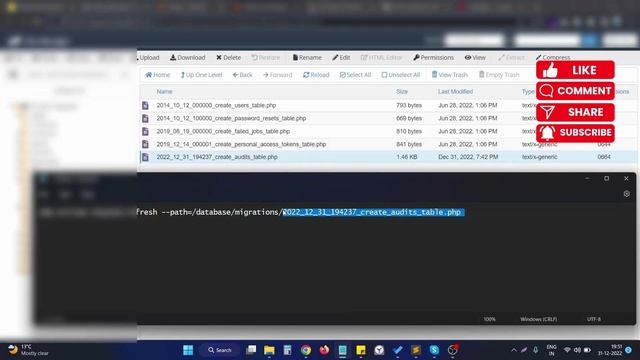Image resolution: width=640 pixels, height=360 pixels.
Task: Select create_personal_access_tokens_table.php file
Action: 241,144
